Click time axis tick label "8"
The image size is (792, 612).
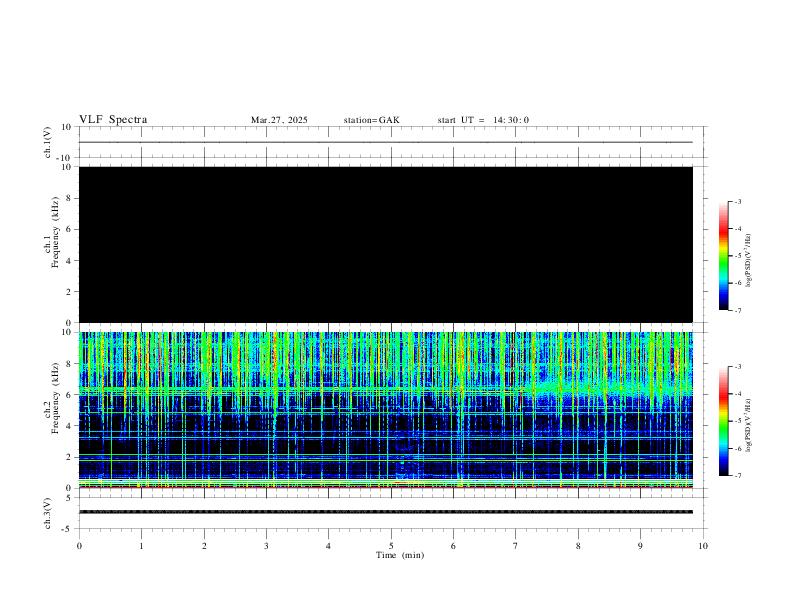578,546
